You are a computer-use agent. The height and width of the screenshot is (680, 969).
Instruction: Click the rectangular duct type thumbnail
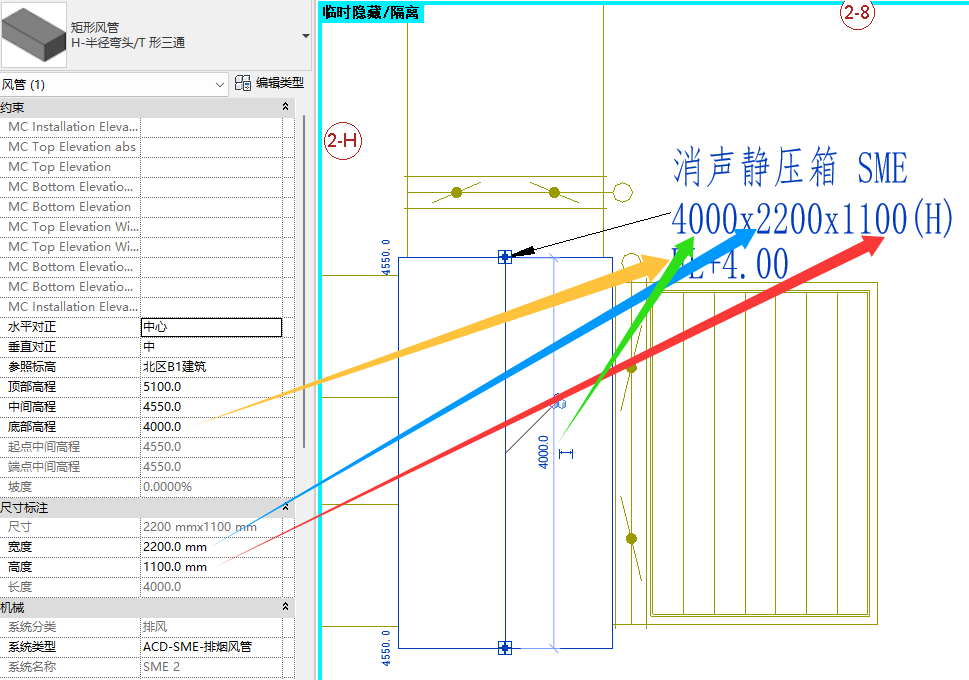pyautogui.click(x=34, y=35)
